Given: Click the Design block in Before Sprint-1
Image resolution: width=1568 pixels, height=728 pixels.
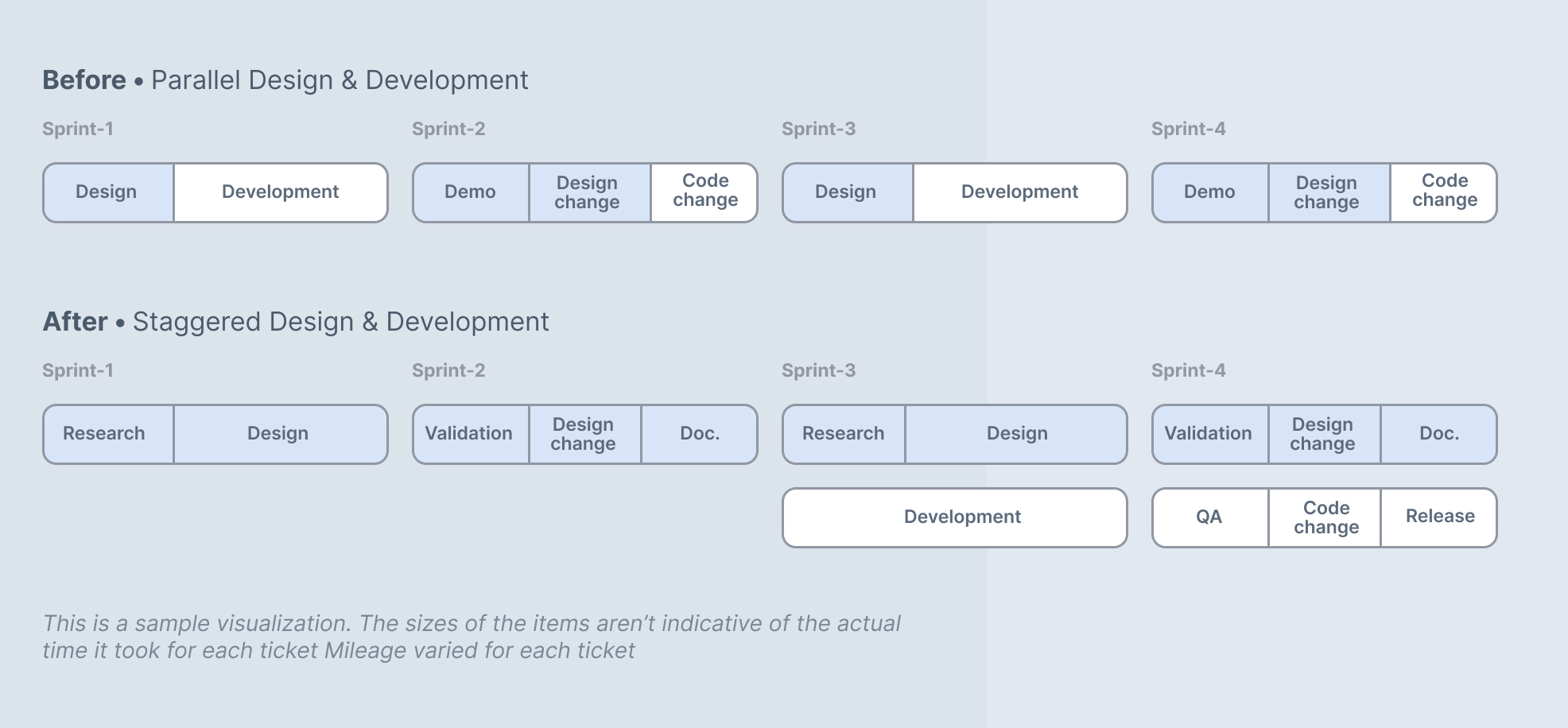Looking at the screenshot, I should coord(108,192).
